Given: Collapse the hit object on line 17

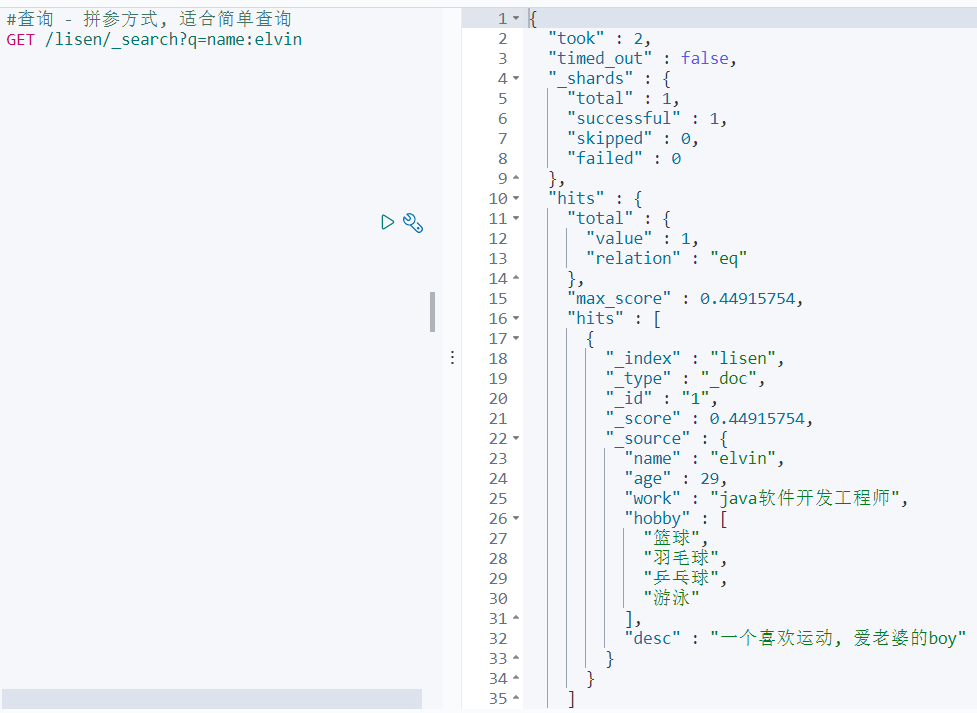Looking at the screenshot, I should click(516, 338).
